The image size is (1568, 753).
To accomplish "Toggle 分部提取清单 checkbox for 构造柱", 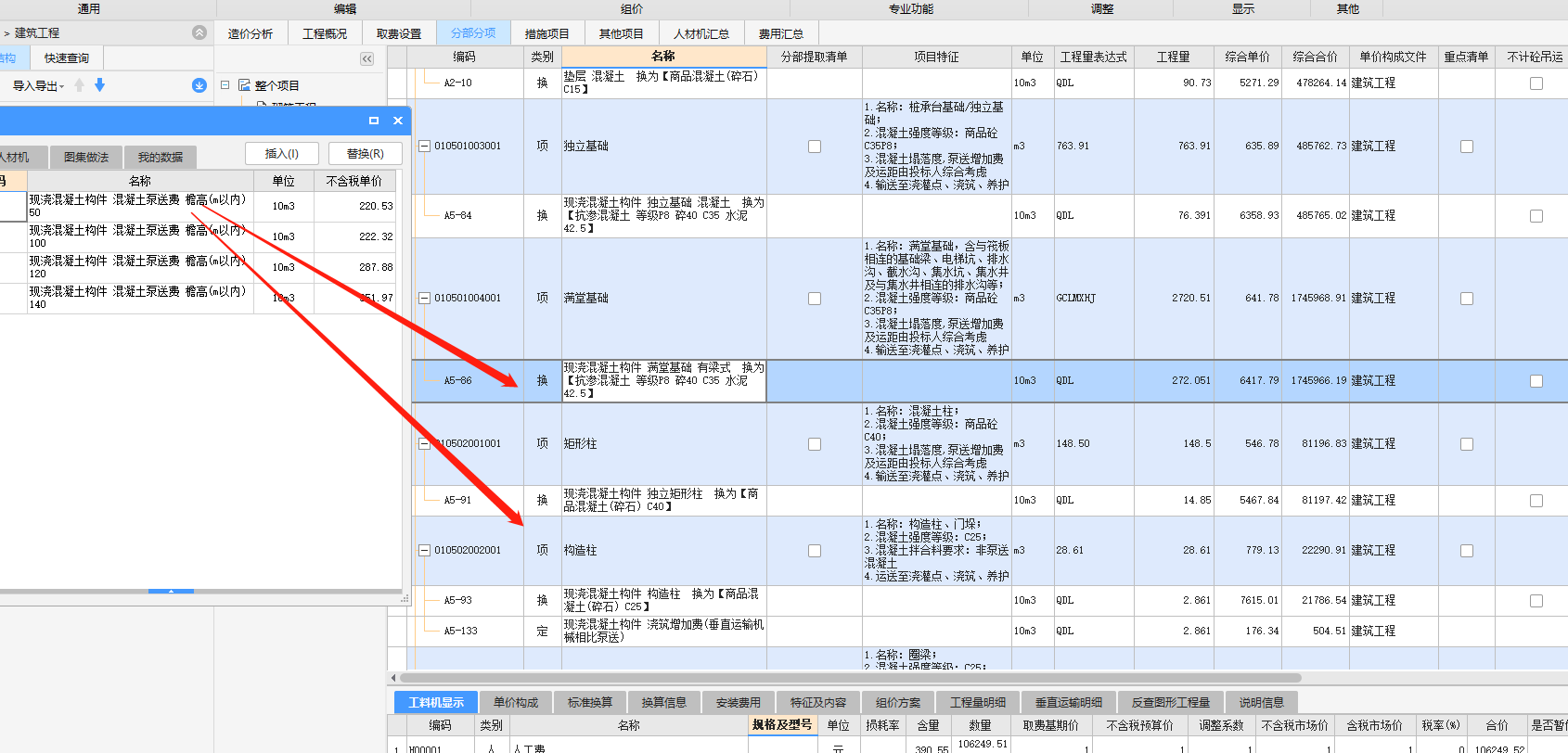I will point(815,551).
